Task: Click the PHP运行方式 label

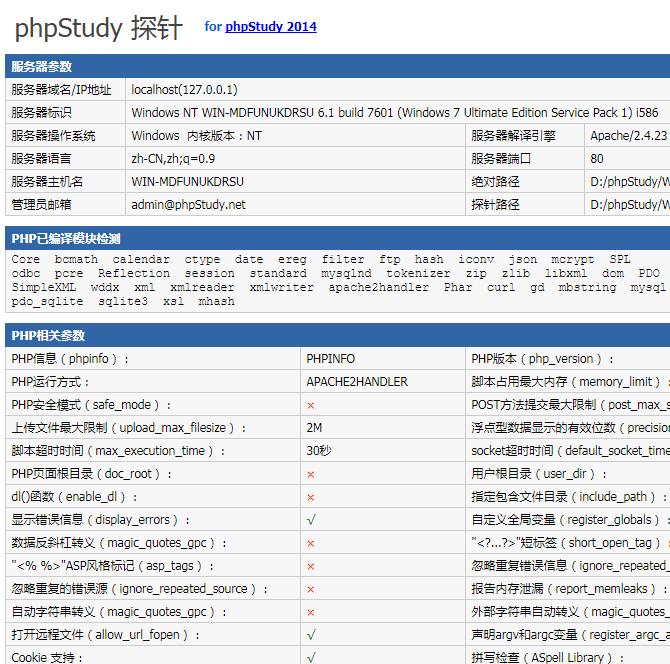Action: click(50, 382)
